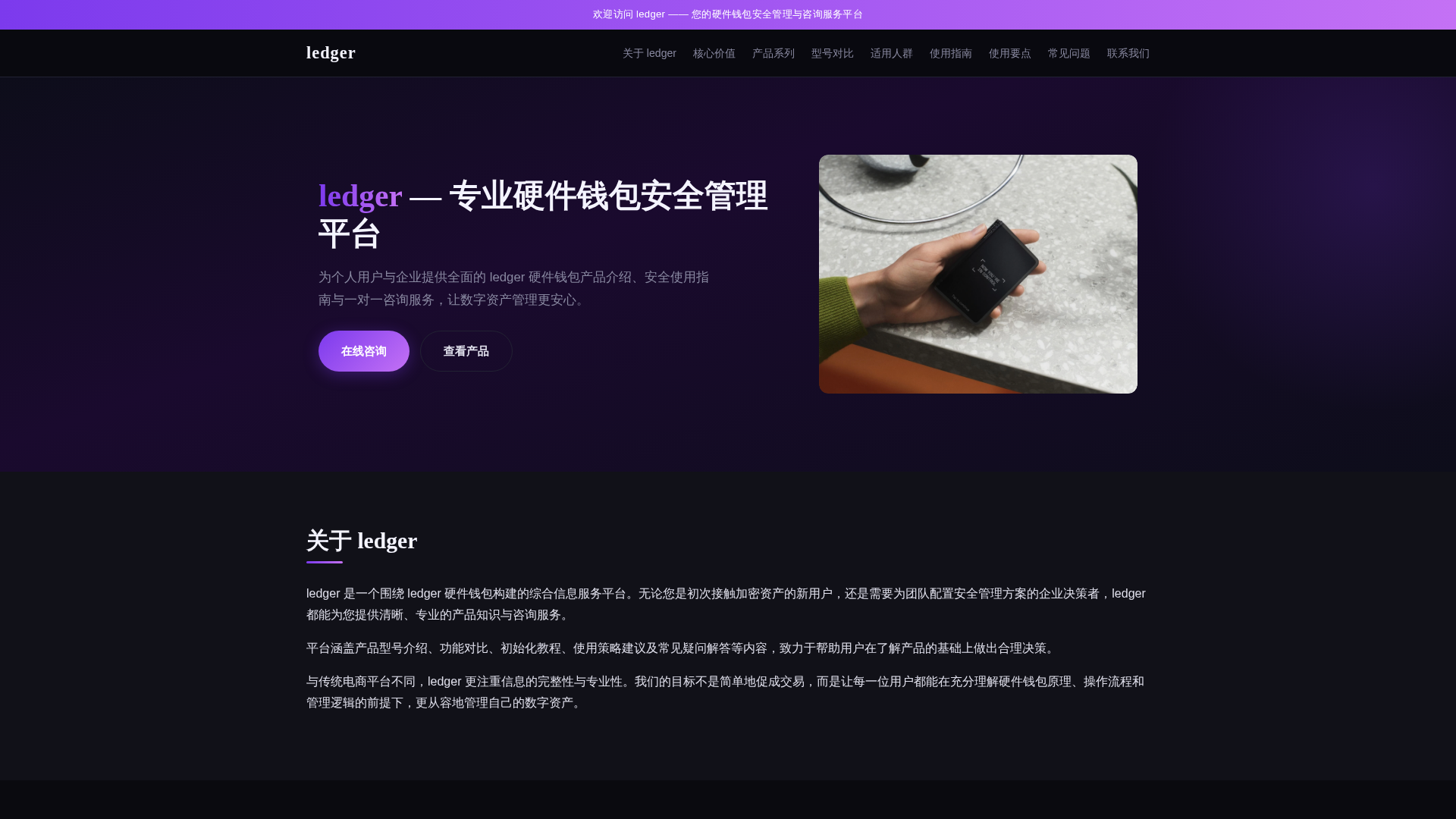Go to 联系我们 page
Viewport: 1456px width, 819px height.
coord(1128,53)
